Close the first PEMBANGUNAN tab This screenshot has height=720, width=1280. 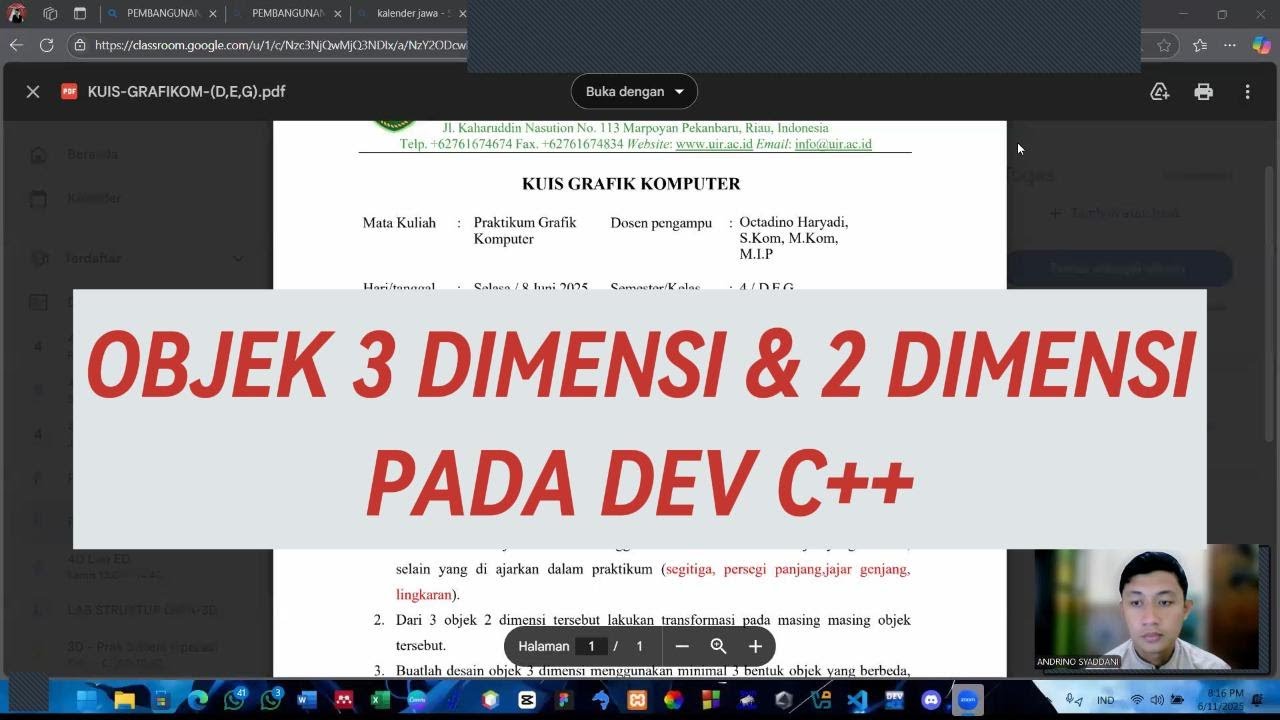coord(213,14)
